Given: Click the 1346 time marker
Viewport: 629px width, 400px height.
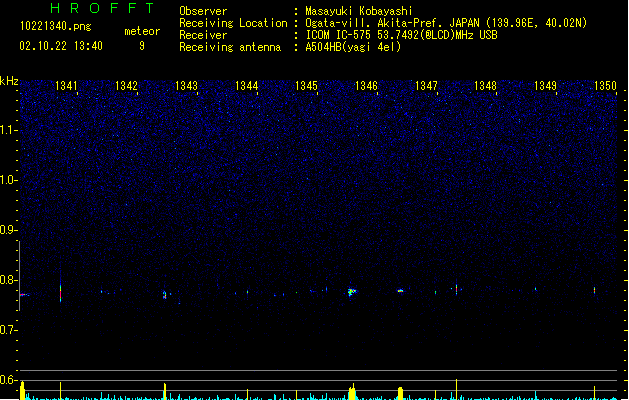Looking at the screenshot, I should tap(366, 86).
